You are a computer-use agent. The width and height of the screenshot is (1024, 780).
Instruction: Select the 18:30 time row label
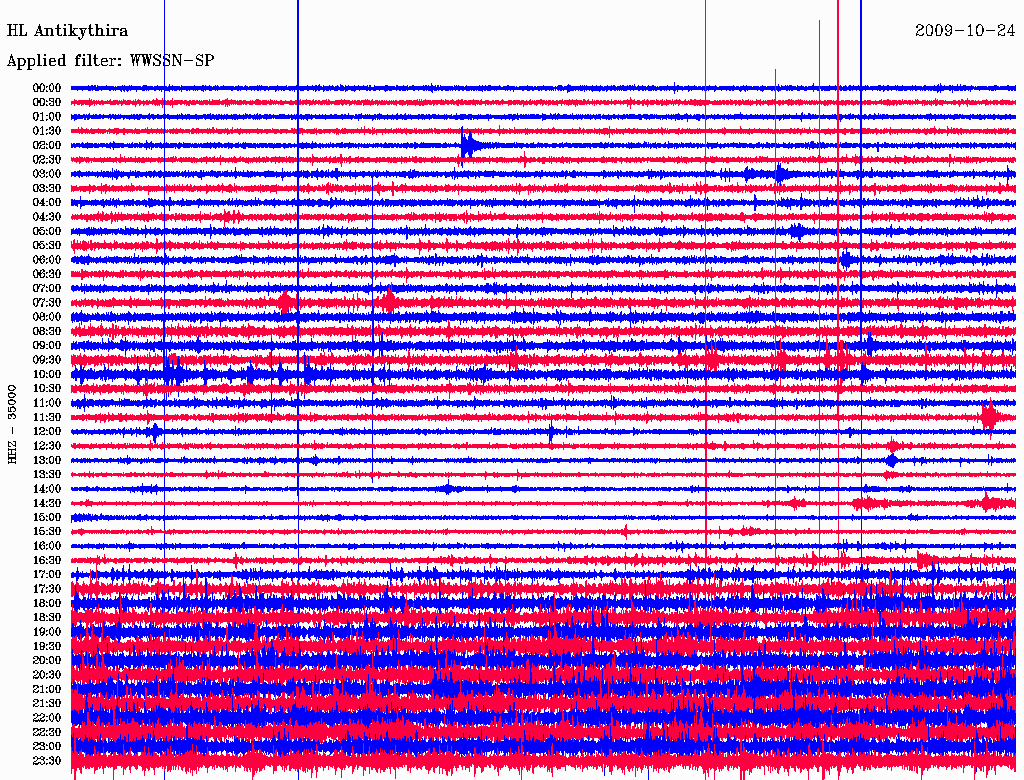click(47, 617)
